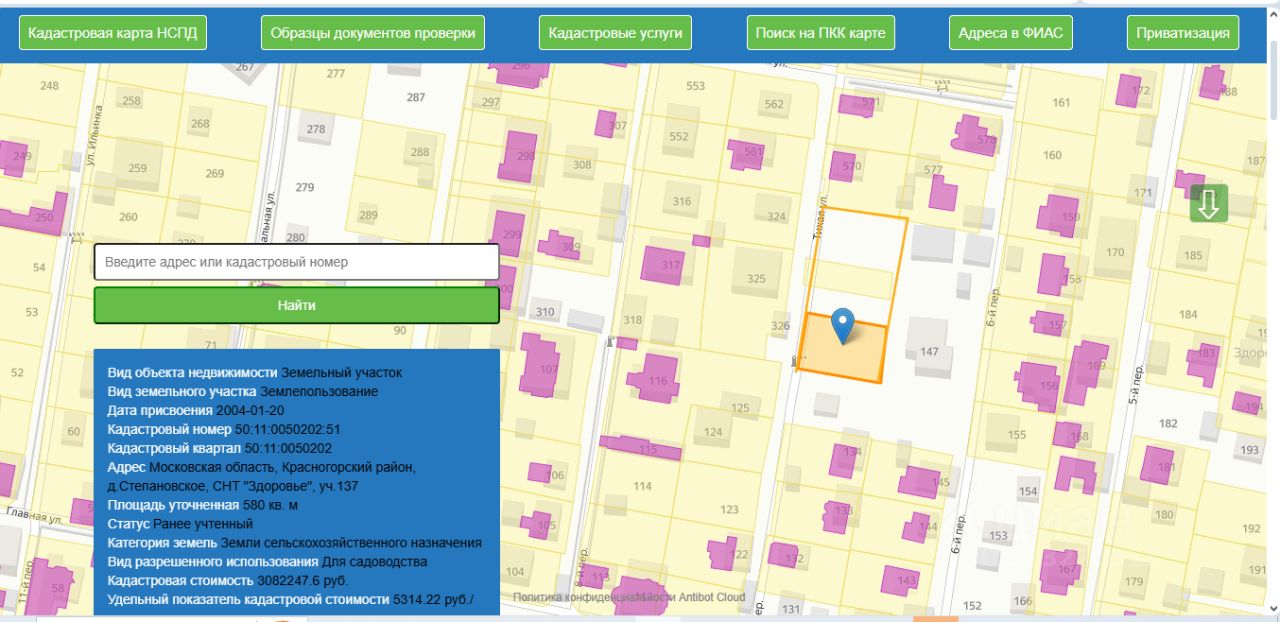Image resolution: width=1280 pixels, height=622 pixels.
Task: Go to Поиск на ПКК карте
Action: [820, 33]
